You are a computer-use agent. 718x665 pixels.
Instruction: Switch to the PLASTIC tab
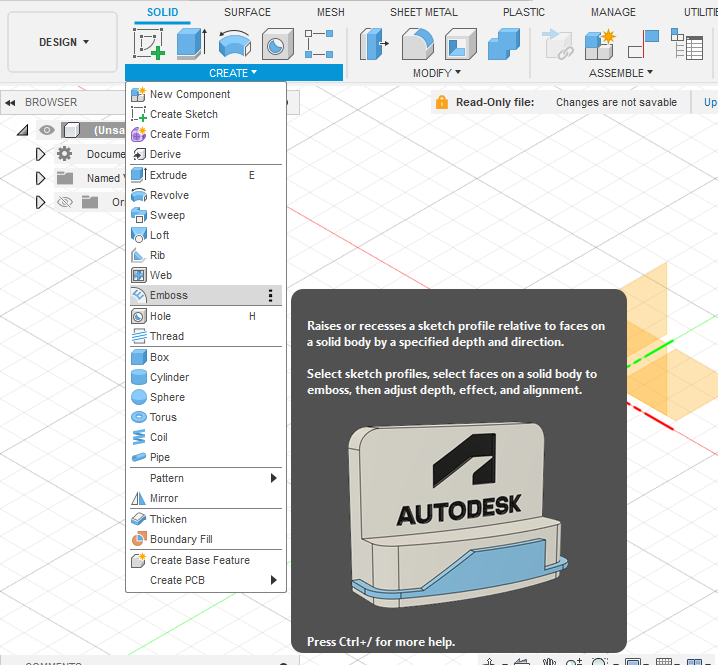[x=524, y=12]
